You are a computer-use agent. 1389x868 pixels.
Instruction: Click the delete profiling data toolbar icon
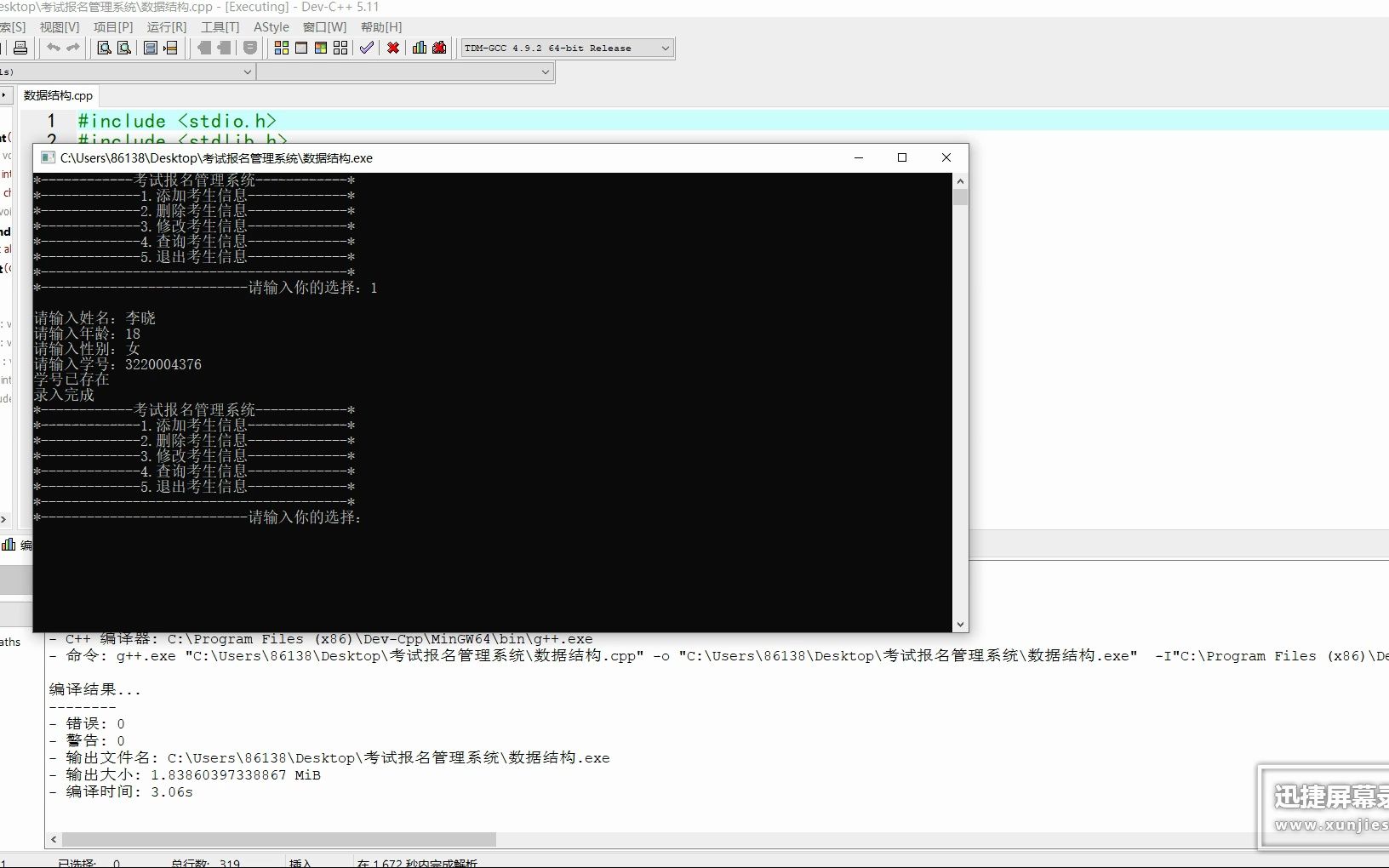tap(440, 49)
